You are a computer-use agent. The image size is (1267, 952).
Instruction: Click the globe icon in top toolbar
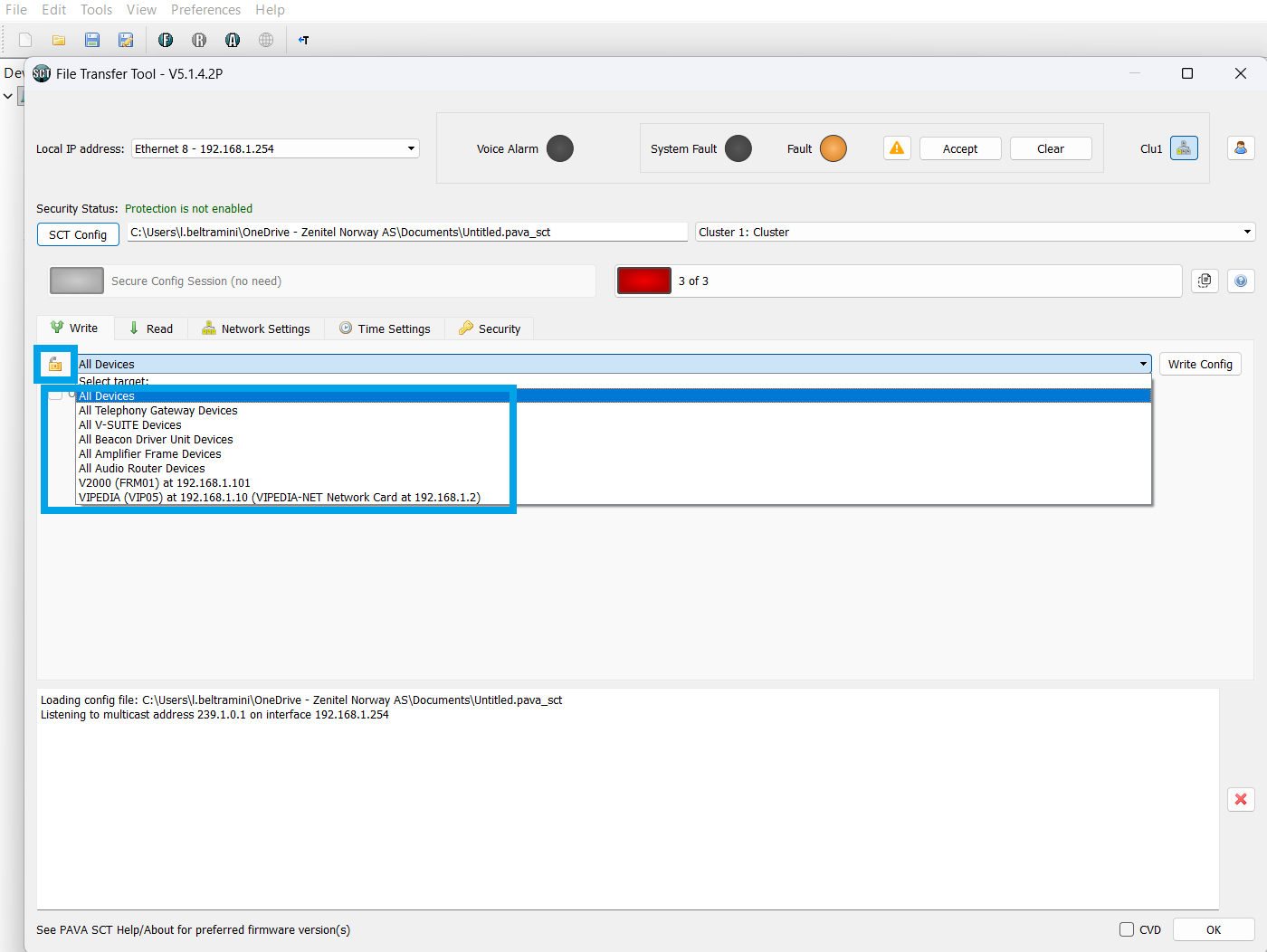266,40
